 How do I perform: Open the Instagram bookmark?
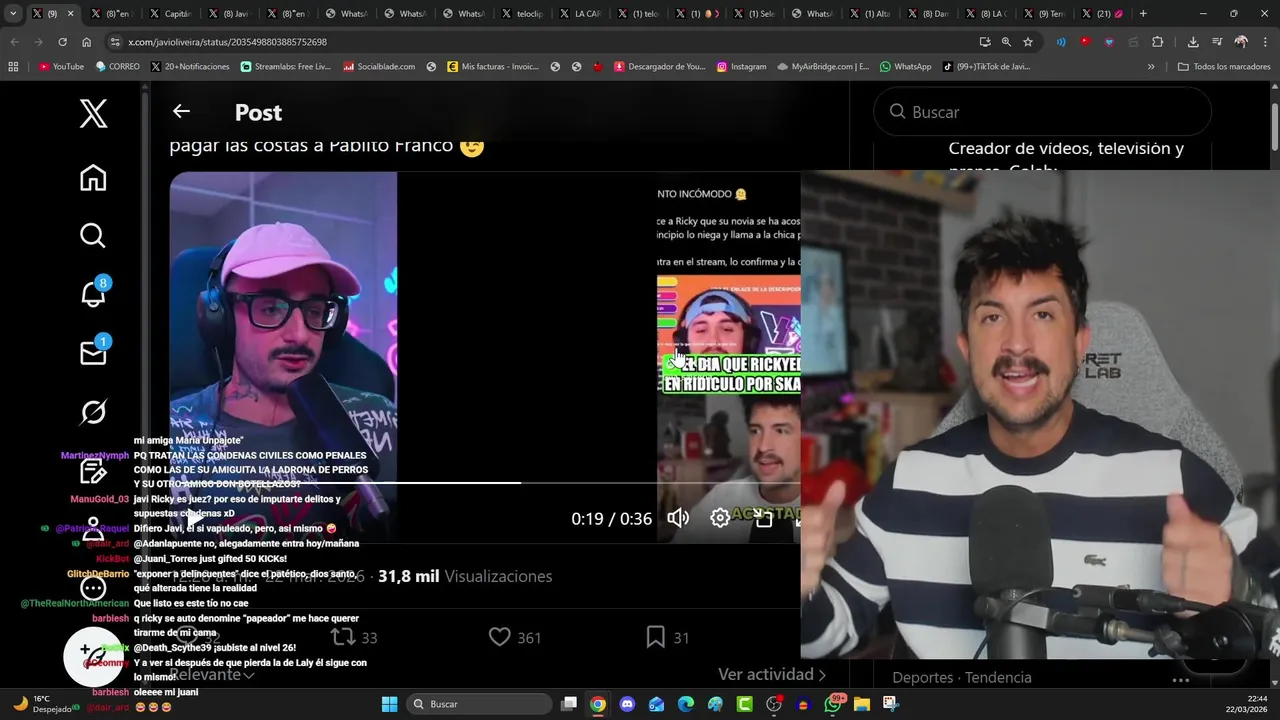pos(741,66)
